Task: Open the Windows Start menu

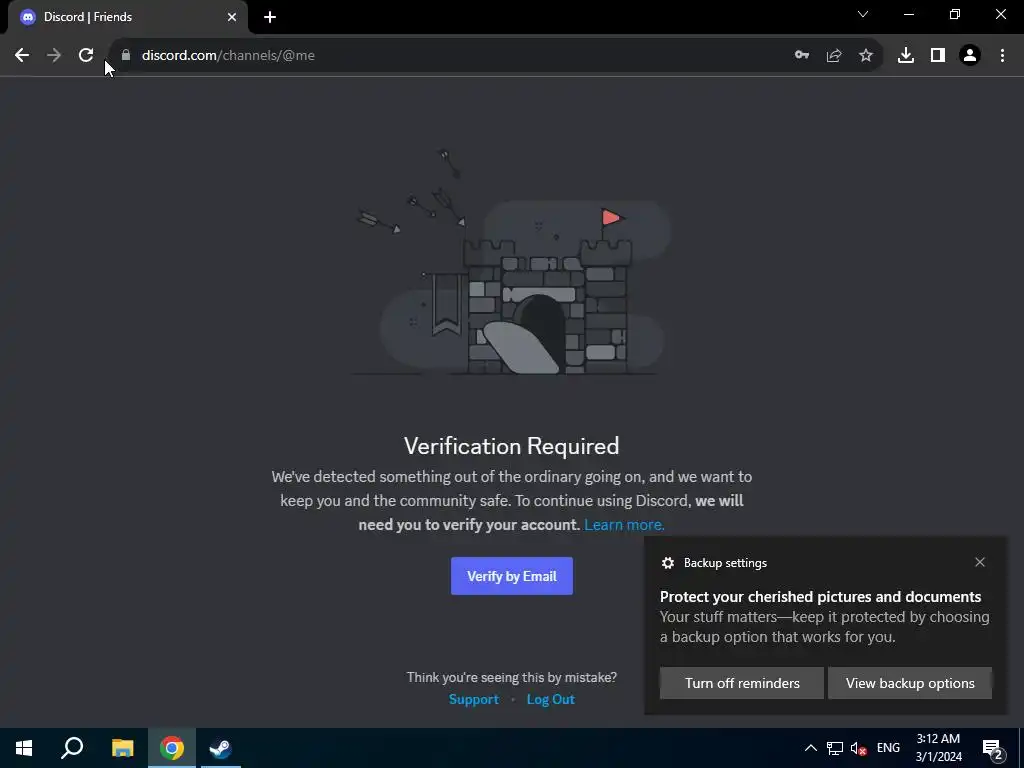Action: [24, 748]
